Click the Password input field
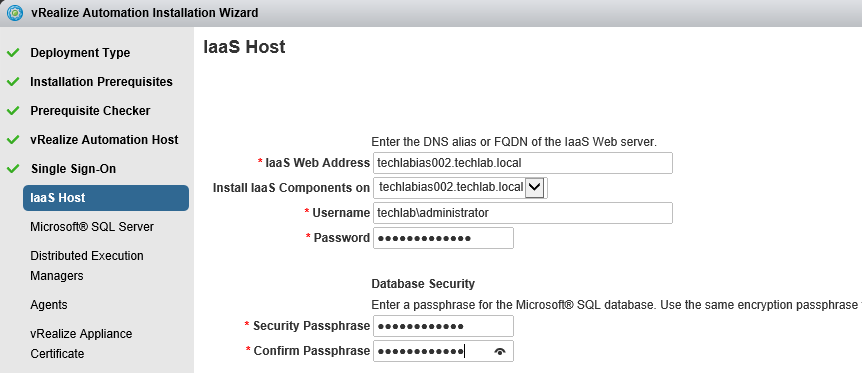This screenshot has height=373, width=862. click(x=443, y=238)
